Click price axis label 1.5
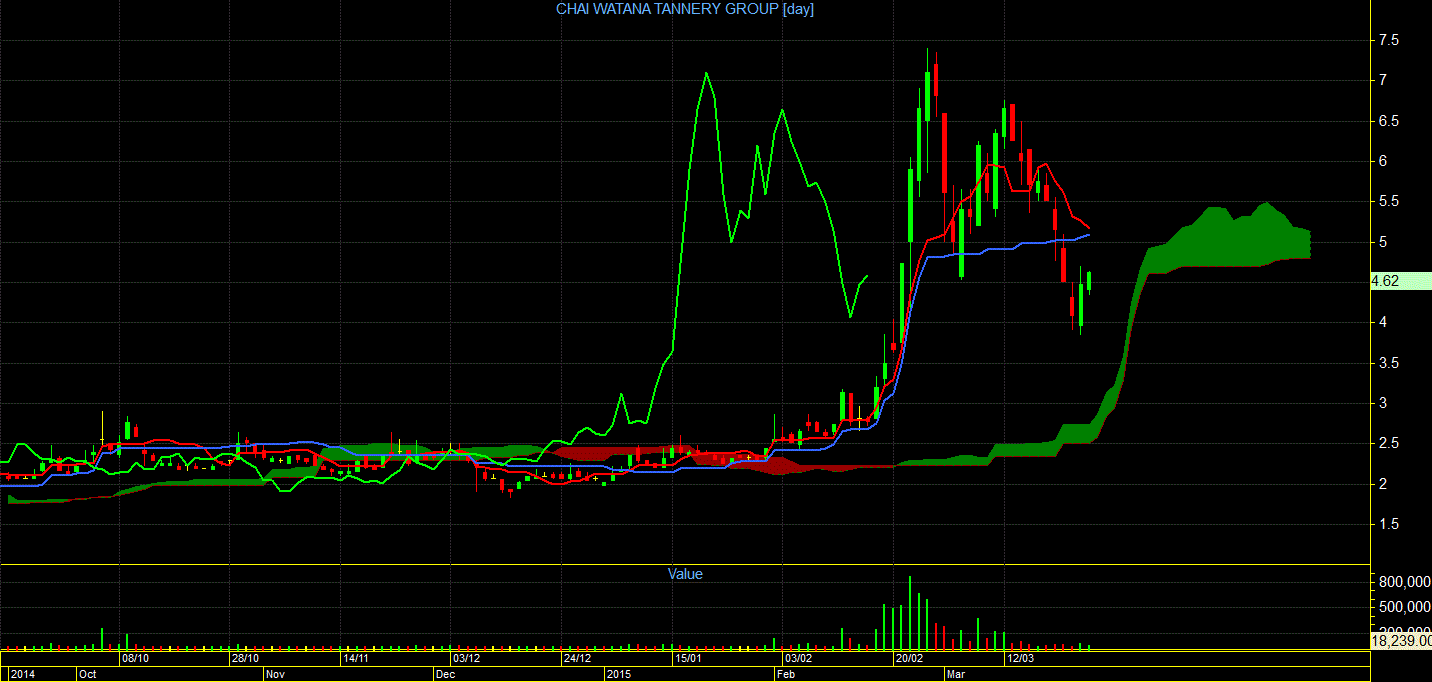 pyautogui.click(x=1389, y=524)
